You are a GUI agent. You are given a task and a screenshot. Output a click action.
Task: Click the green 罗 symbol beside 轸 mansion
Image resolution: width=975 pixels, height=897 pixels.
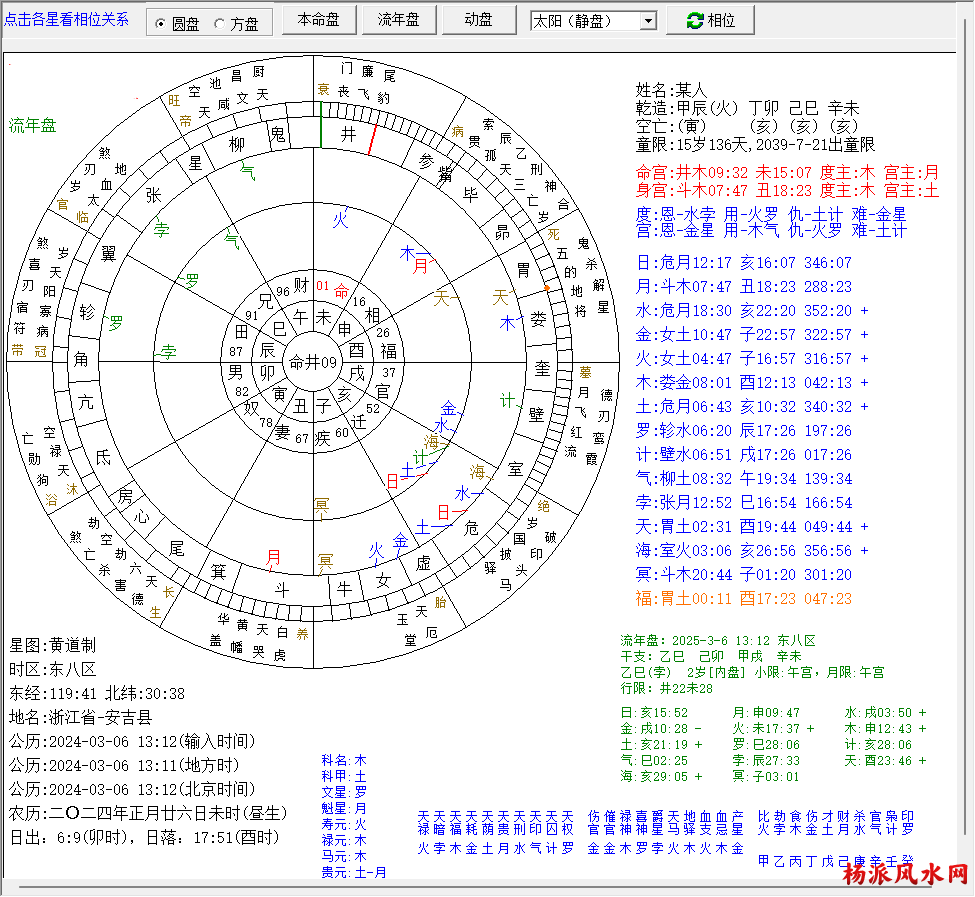pos(116,322)
